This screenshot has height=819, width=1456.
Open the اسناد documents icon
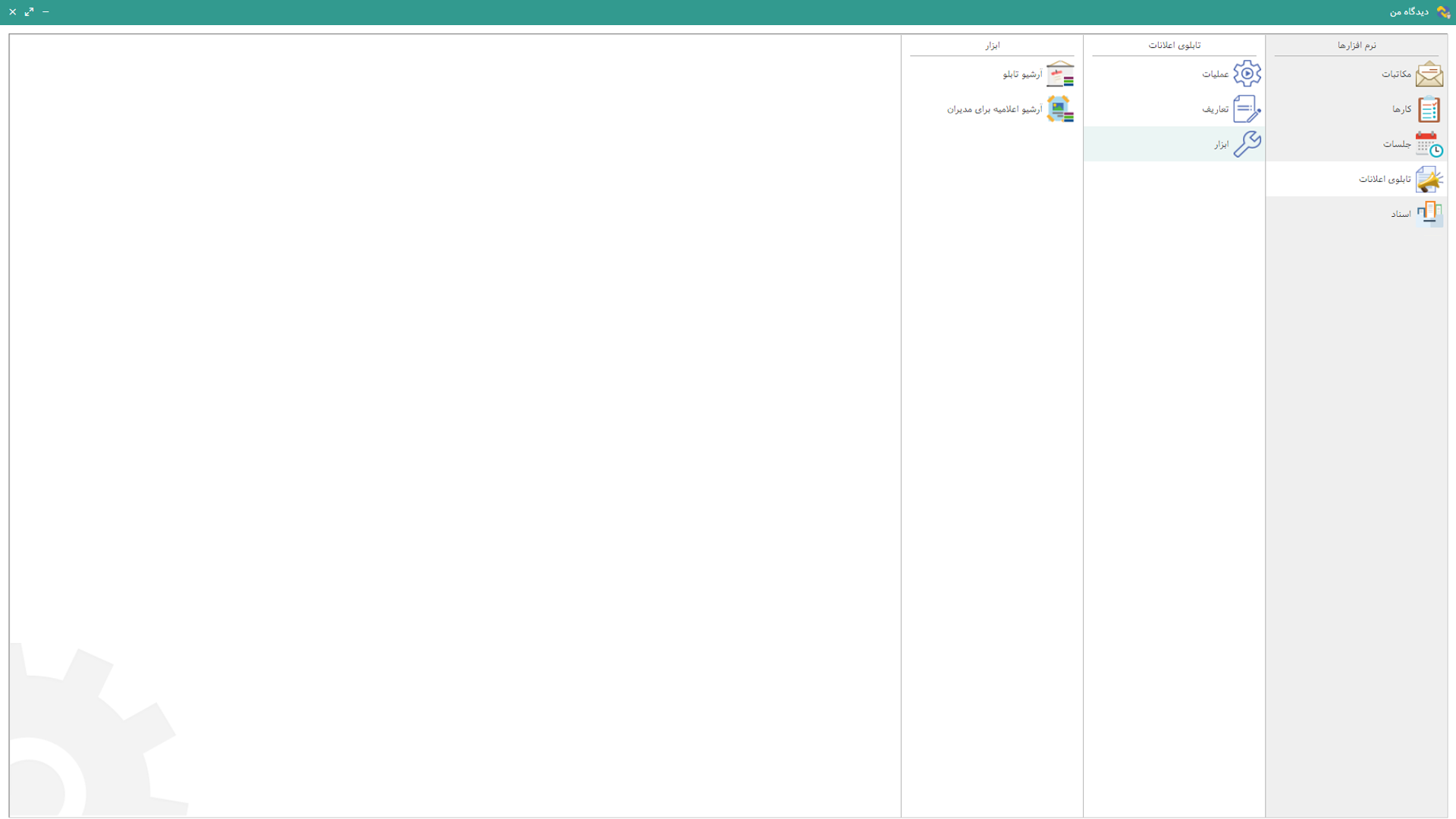1429,214
